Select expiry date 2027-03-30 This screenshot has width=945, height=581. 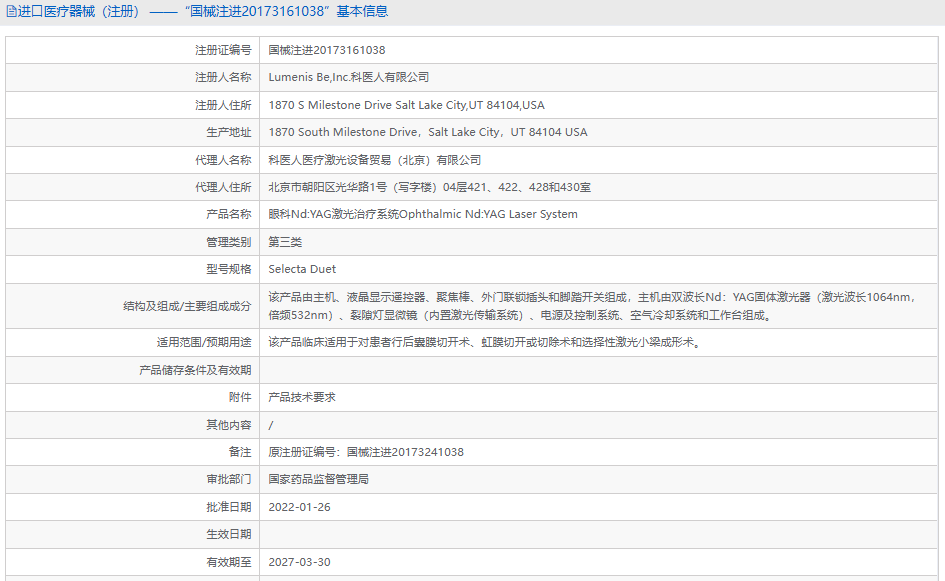coord(300,562)
